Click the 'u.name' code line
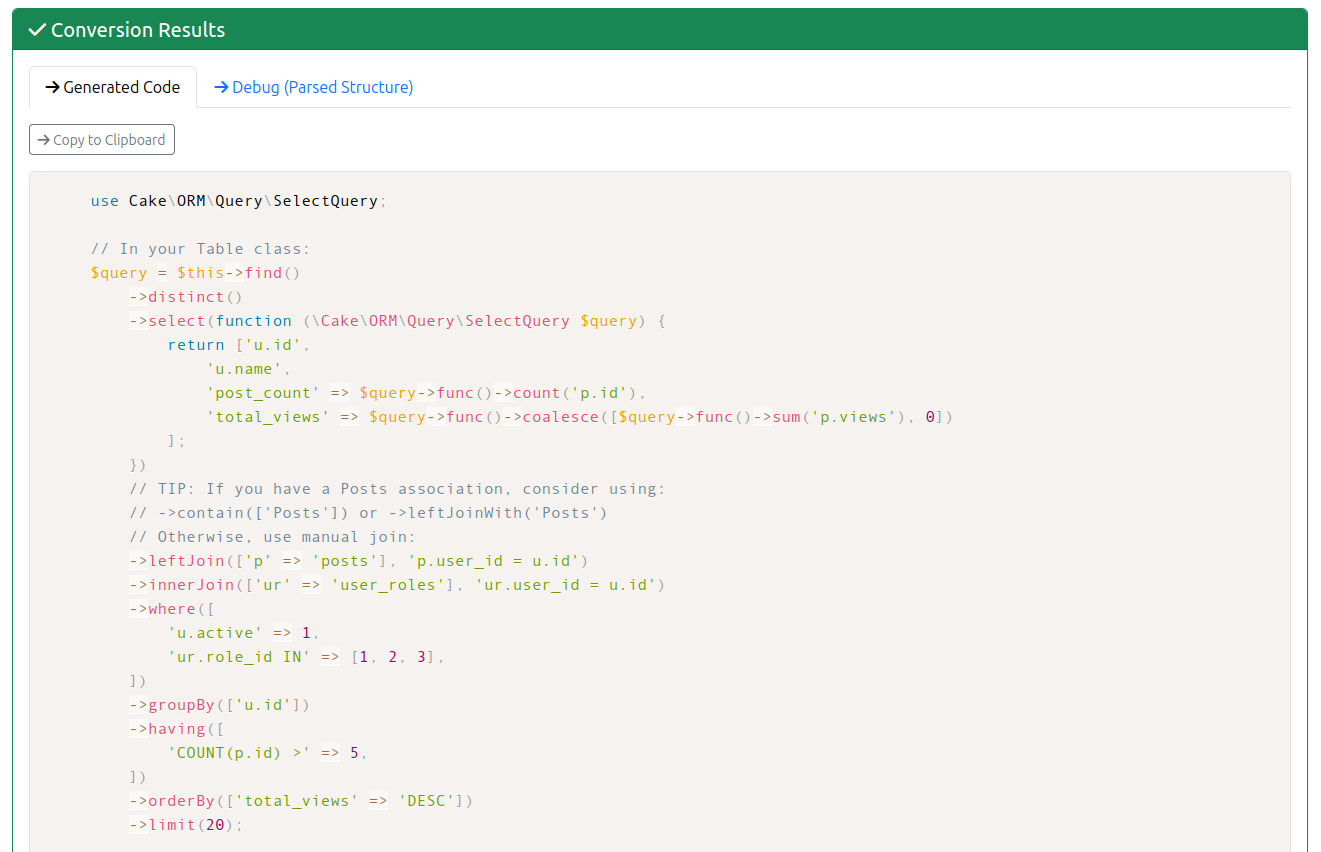 pyautogui.click(x=249, y=369)
